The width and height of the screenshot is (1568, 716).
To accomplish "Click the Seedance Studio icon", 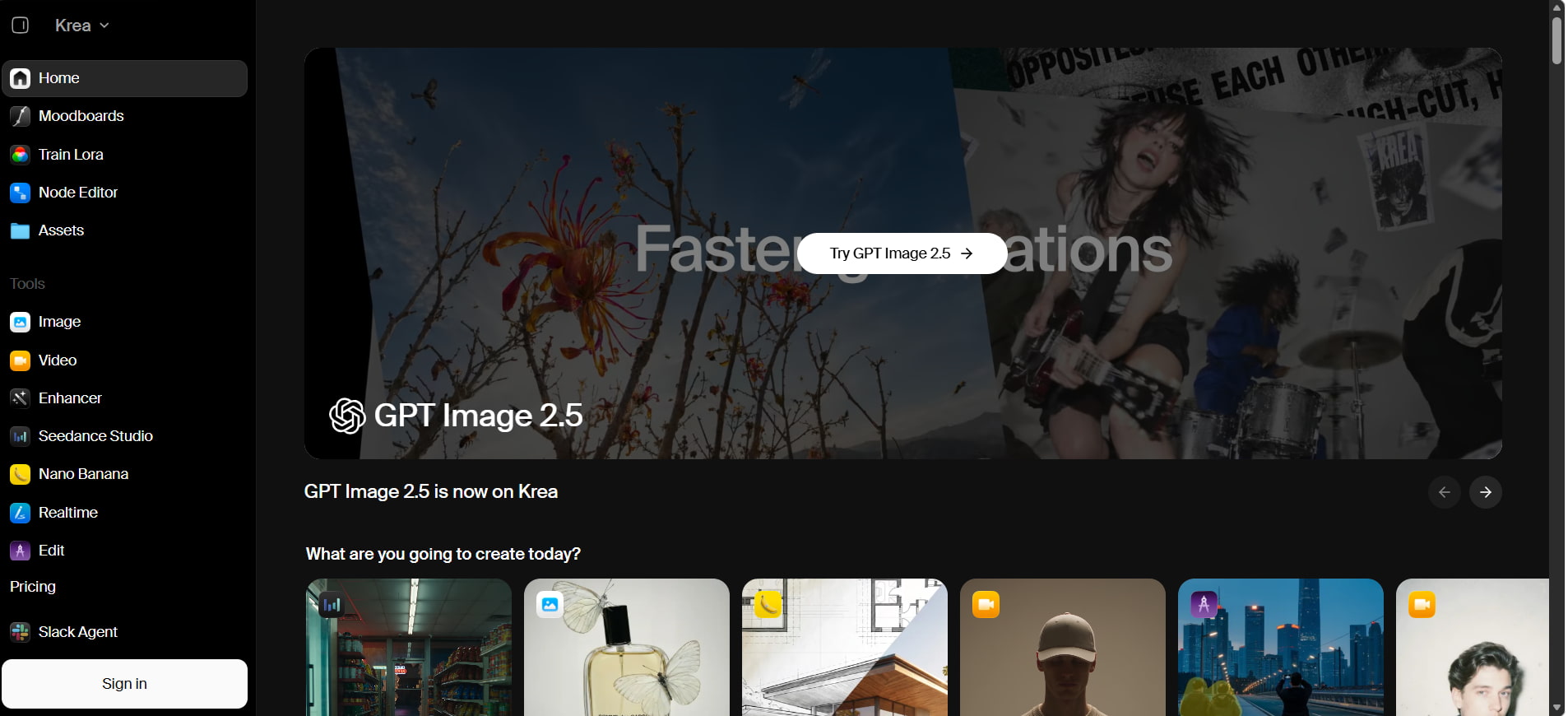I will pyautogui.click(x=21, y=436).
